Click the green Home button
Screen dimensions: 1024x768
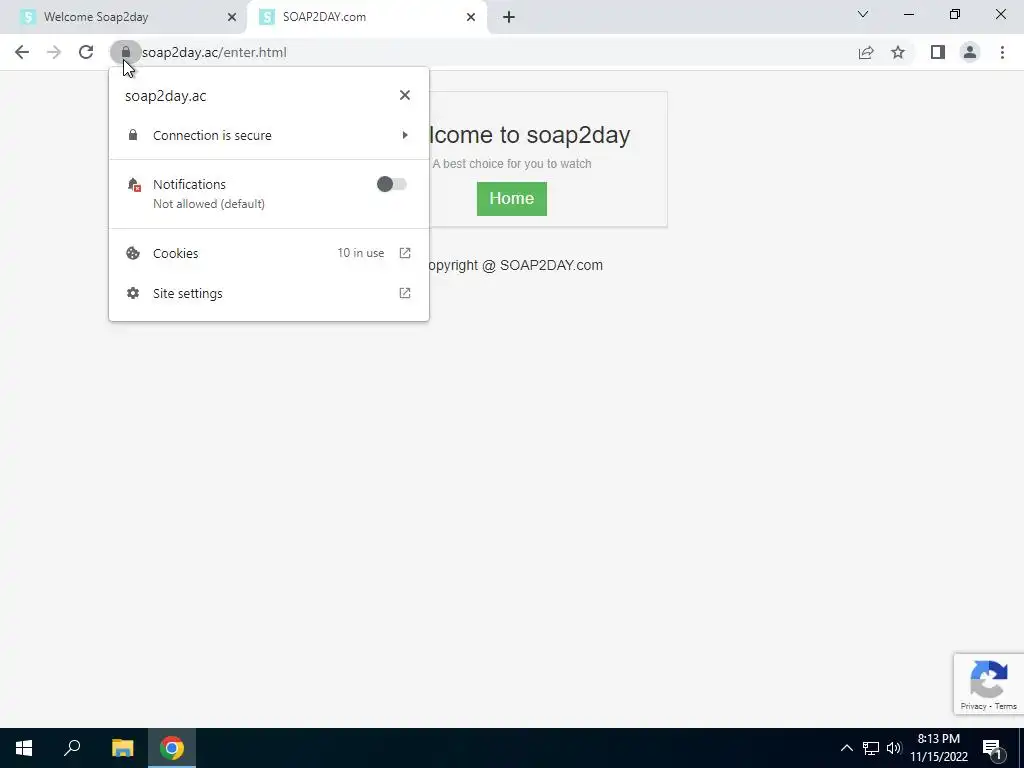coord(512,199)
